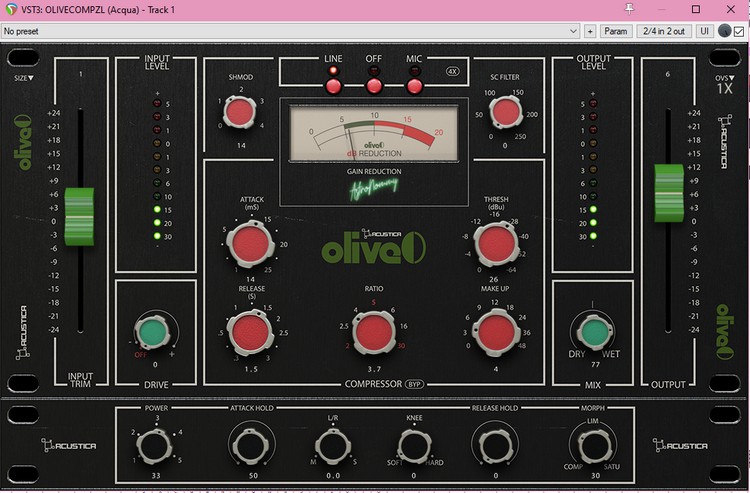Click the attack value 14
The image size is (750, 493).
[x=250, y=279]
